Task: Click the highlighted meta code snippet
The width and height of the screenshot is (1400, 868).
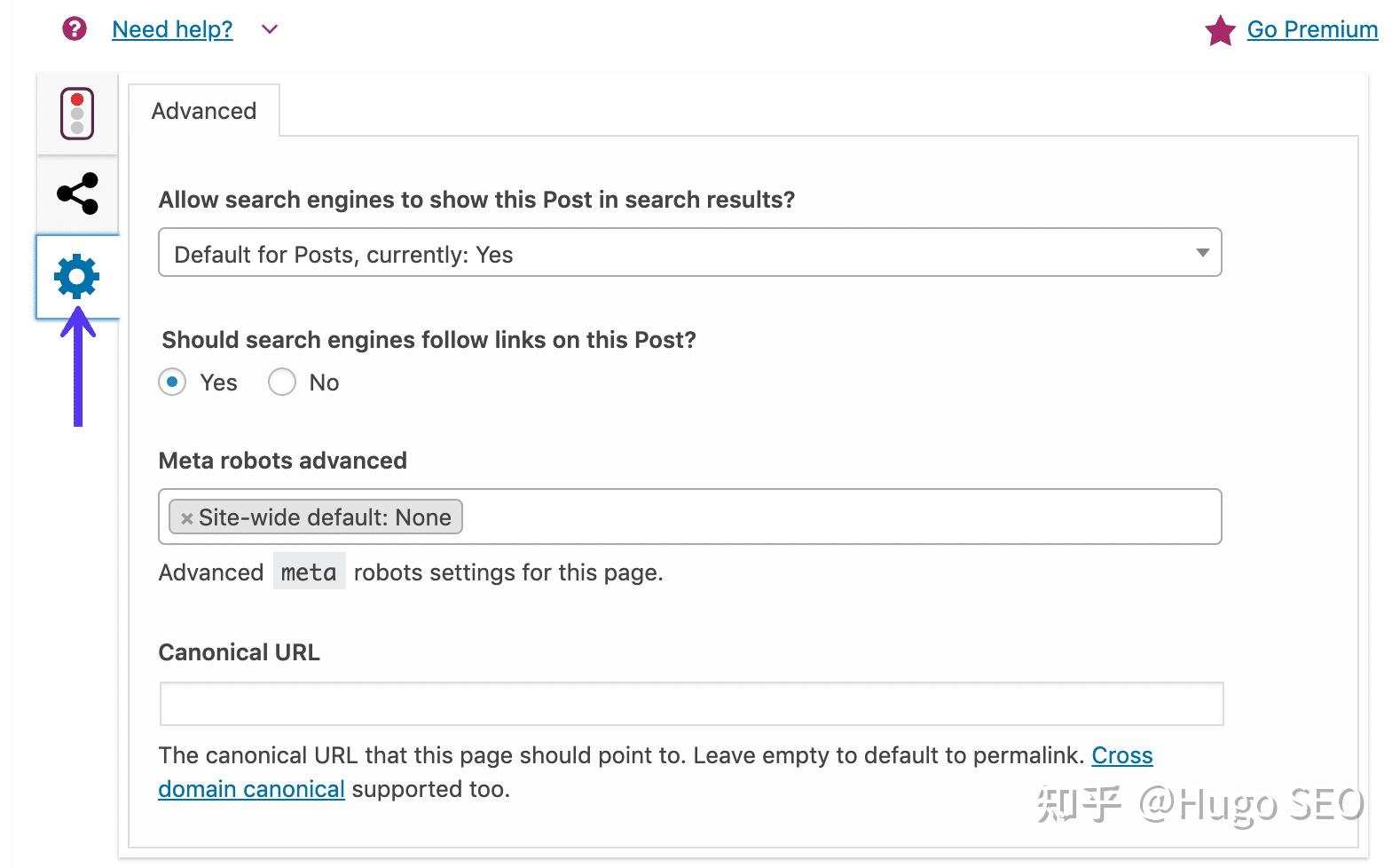Action: click(x=309, y=572)
